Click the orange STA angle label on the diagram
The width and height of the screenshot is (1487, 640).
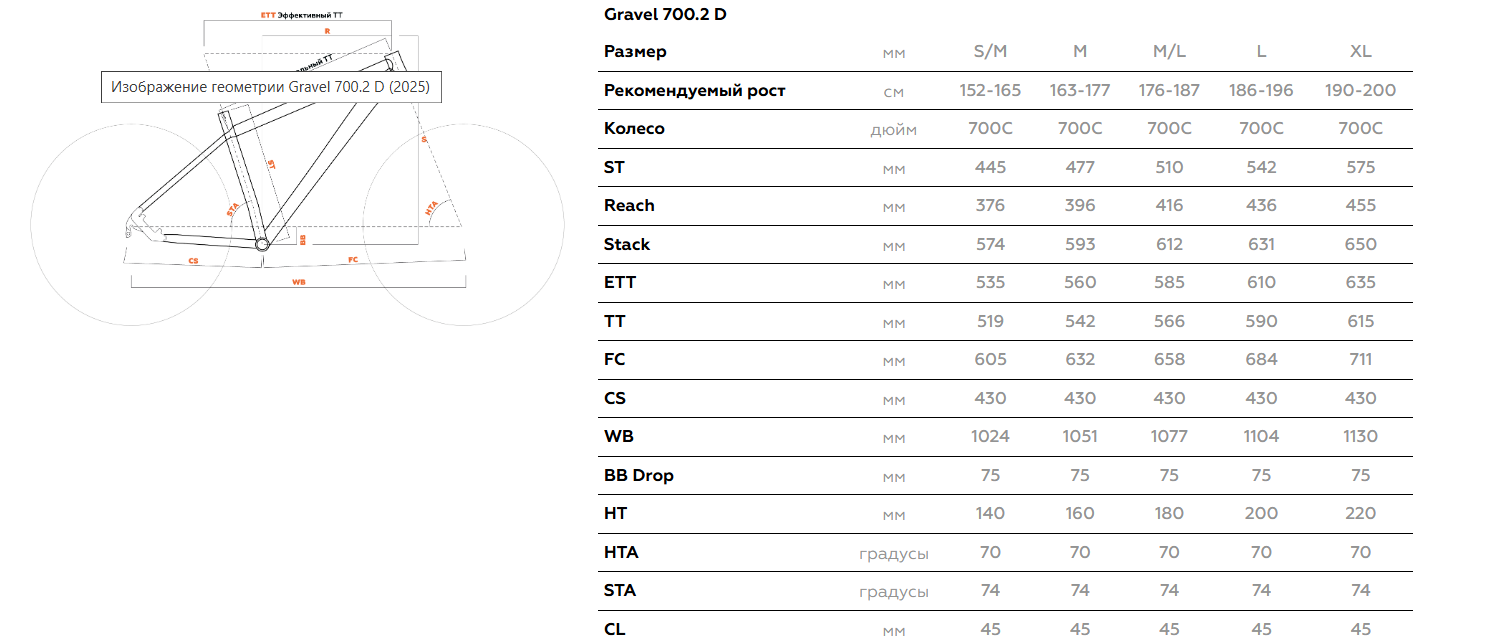[232, 211]
